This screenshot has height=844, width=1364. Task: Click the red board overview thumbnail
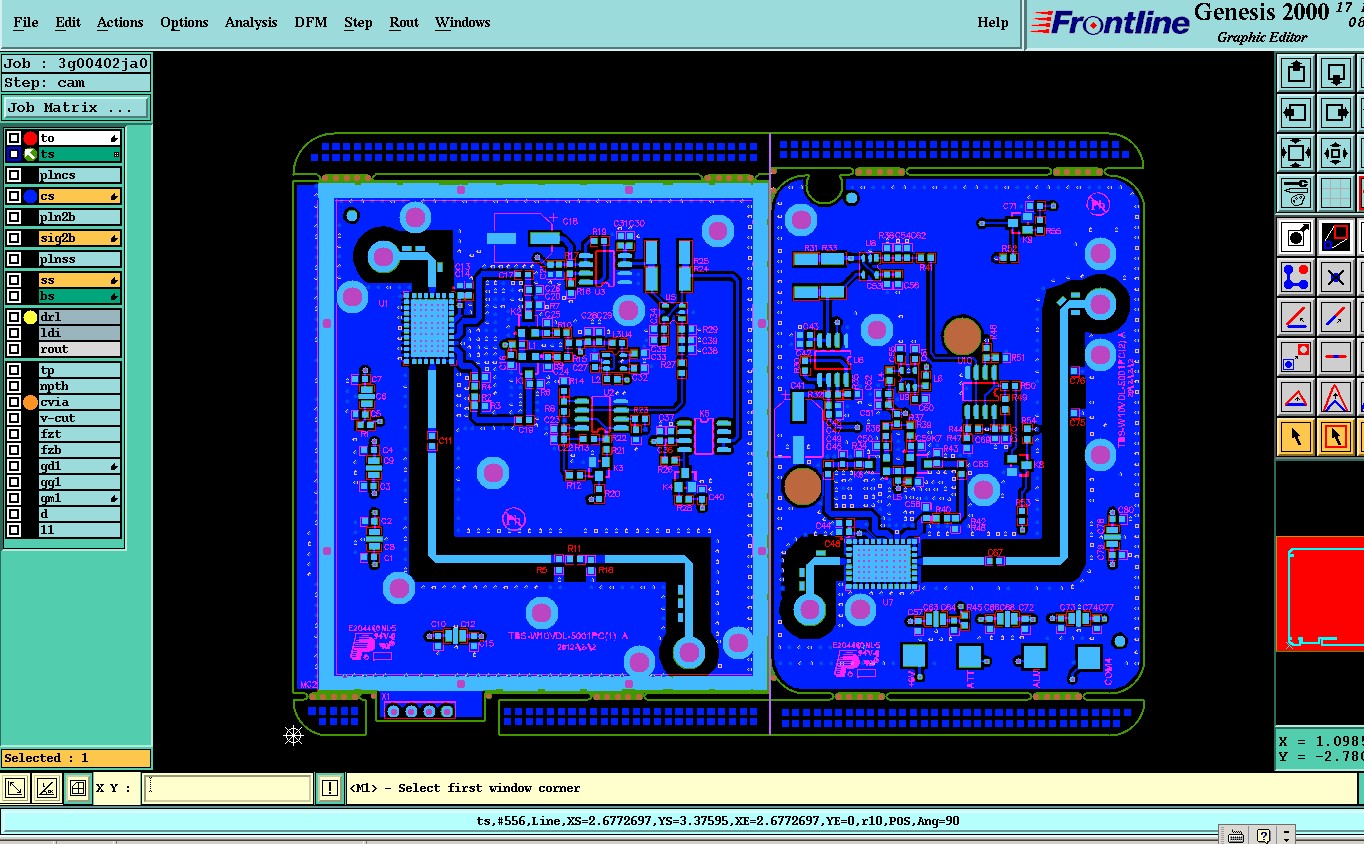coord(1321,594)
